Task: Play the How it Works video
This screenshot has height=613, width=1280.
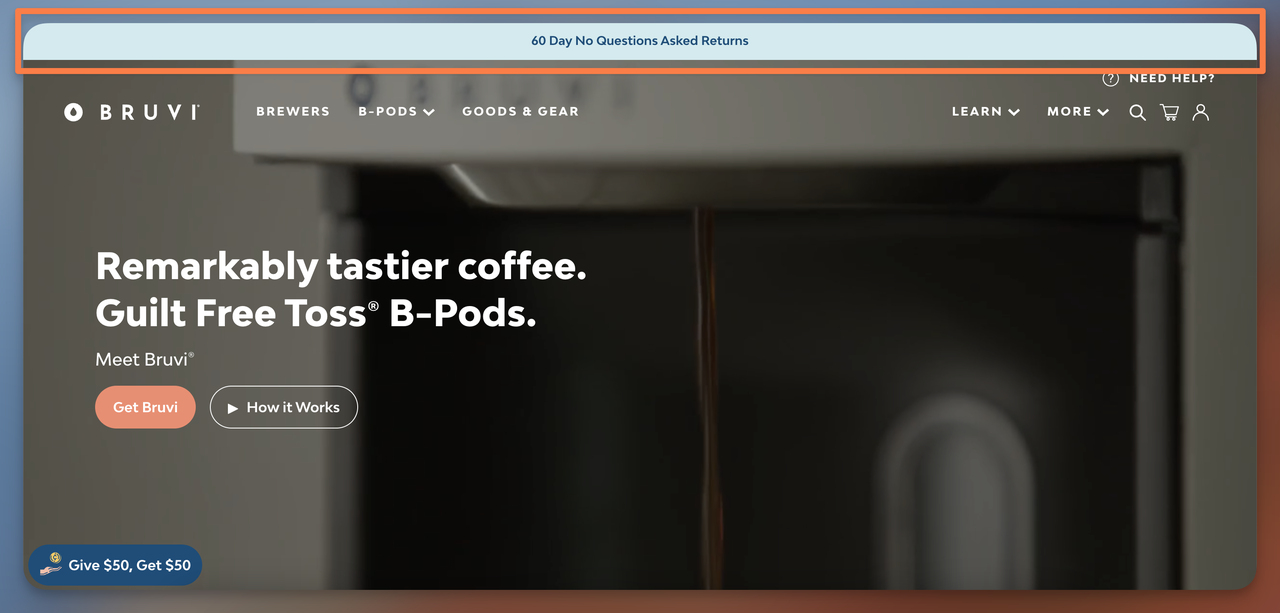Action: (283, 407)
